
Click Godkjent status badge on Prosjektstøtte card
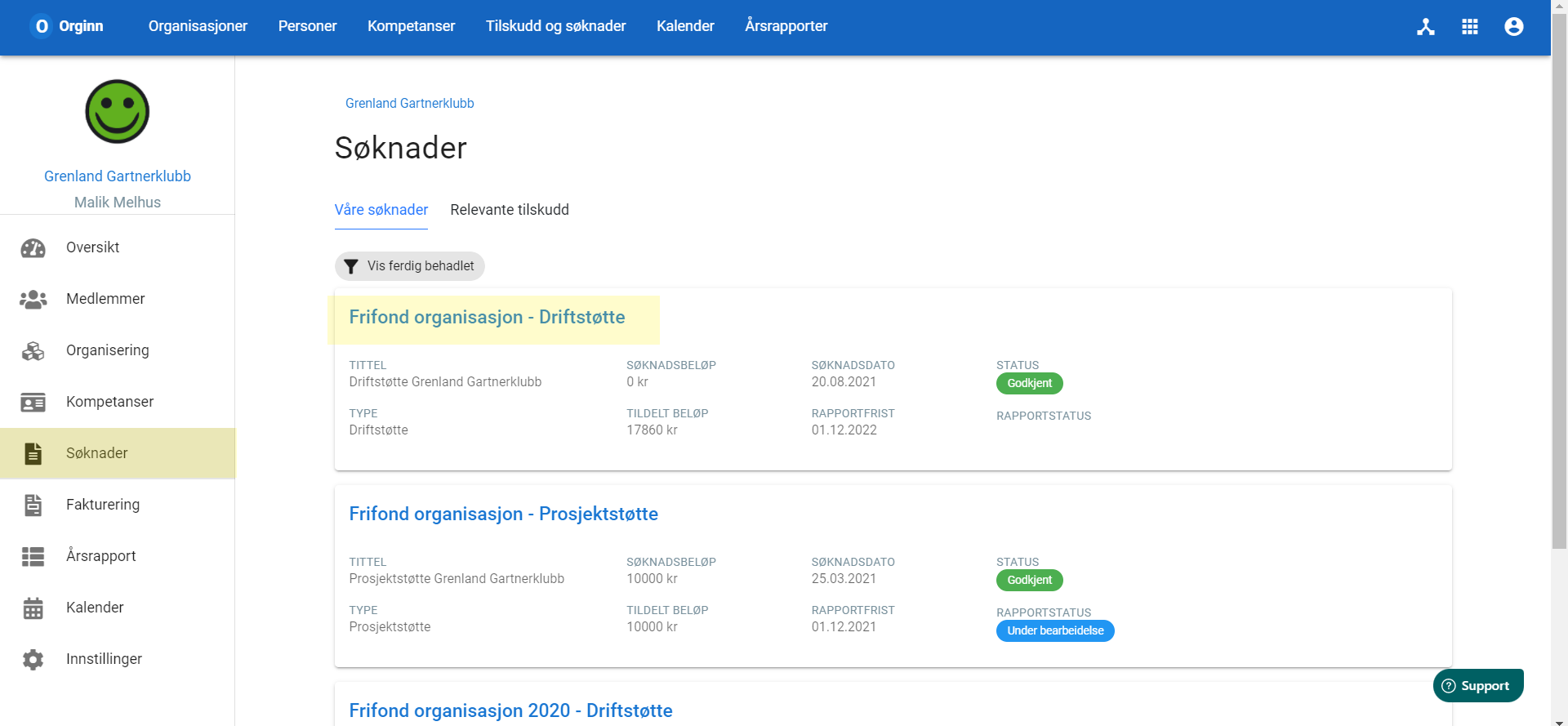pos(1030,580)
